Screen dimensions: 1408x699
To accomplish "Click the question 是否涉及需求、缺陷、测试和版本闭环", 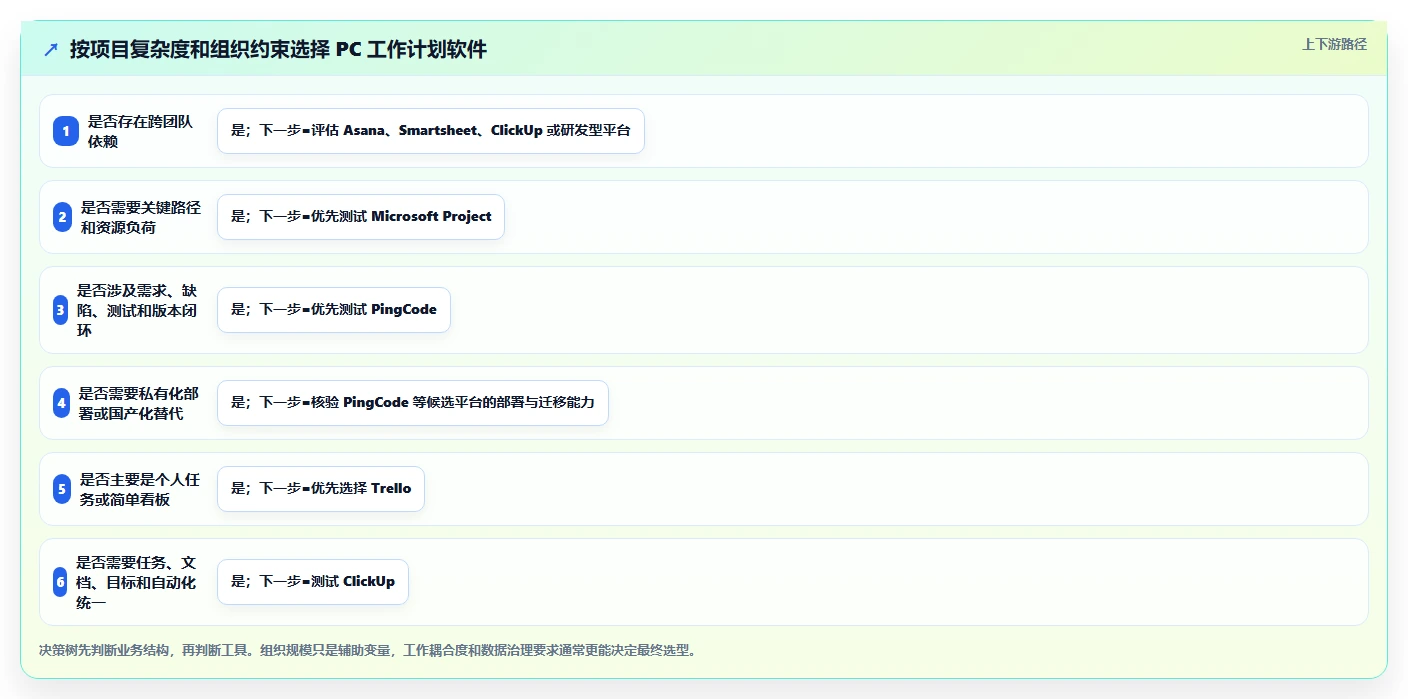I will (136, 310).
